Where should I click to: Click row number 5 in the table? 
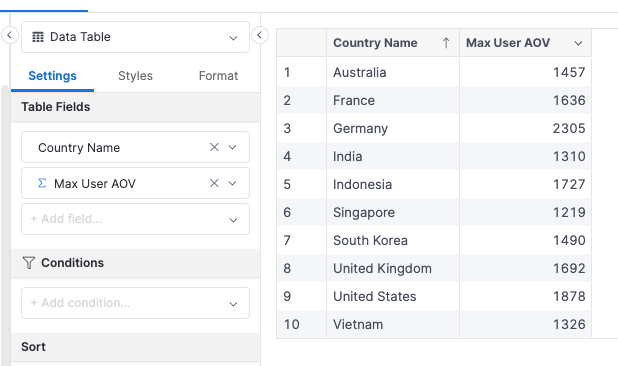287,184
